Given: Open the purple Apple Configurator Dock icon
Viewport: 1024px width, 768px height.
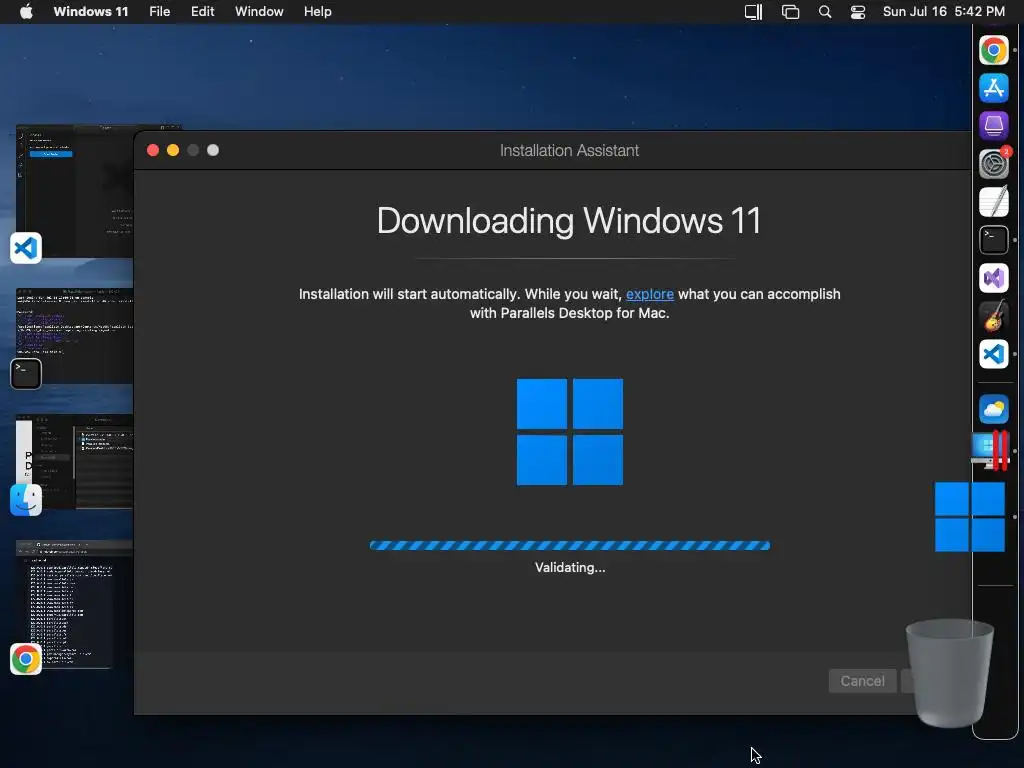Looking at the screenshot, I should click(x=993, y=125).
